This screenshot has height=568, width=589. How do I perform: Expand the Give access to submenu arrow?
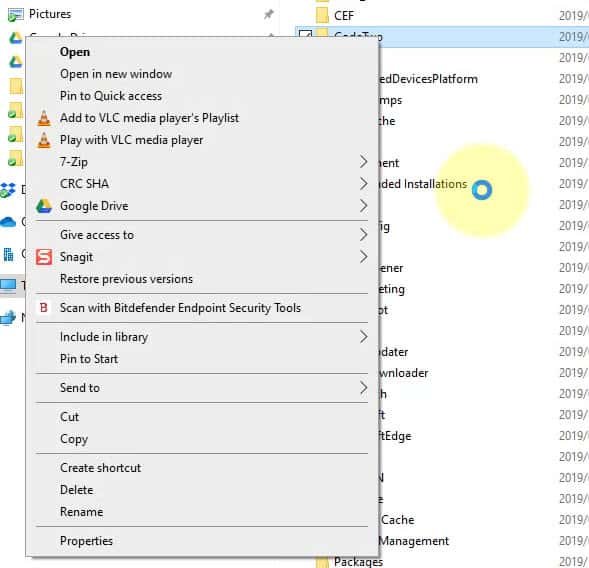click(x=363, y=235)
